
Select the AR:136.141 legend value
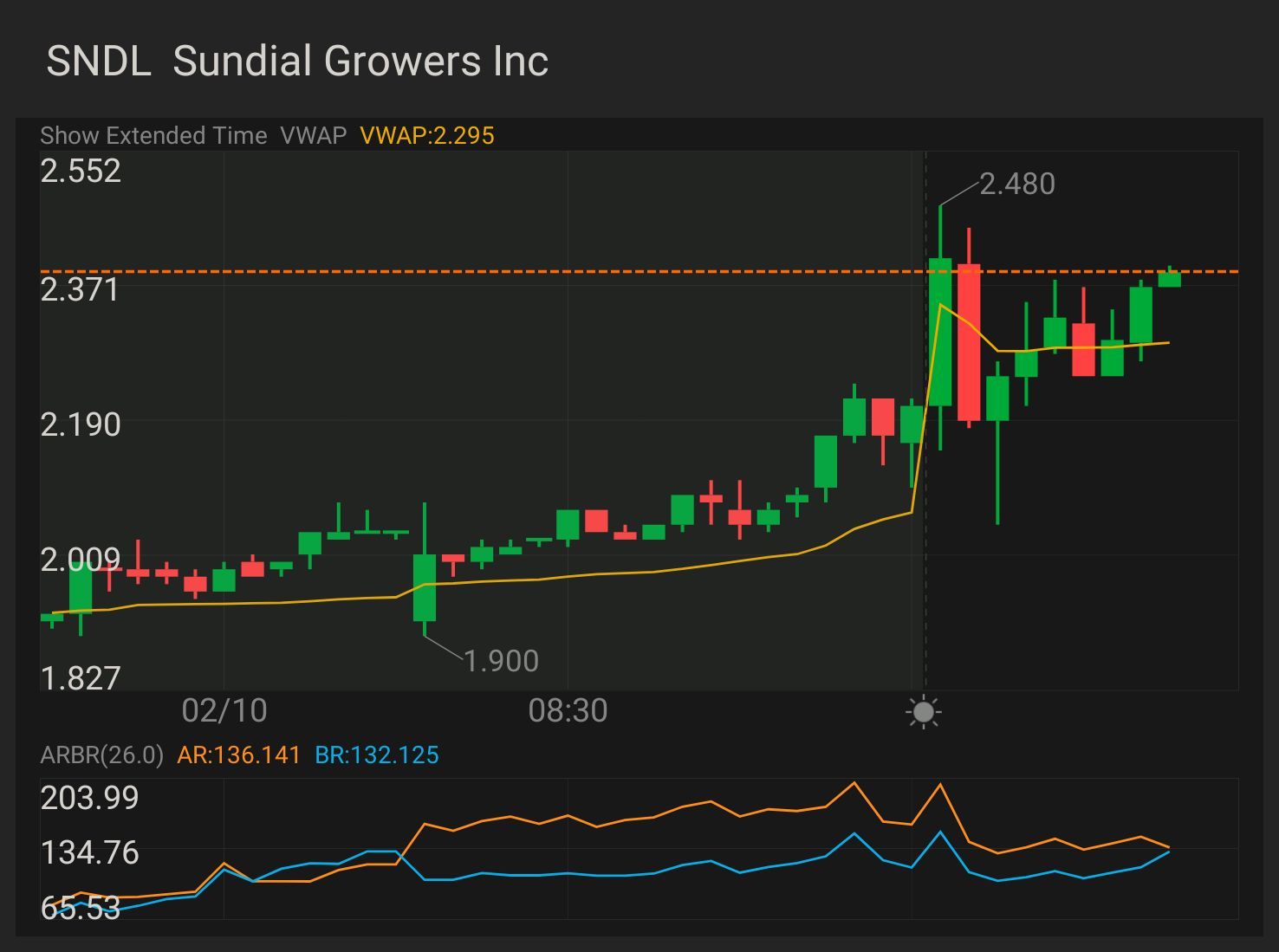238,755
